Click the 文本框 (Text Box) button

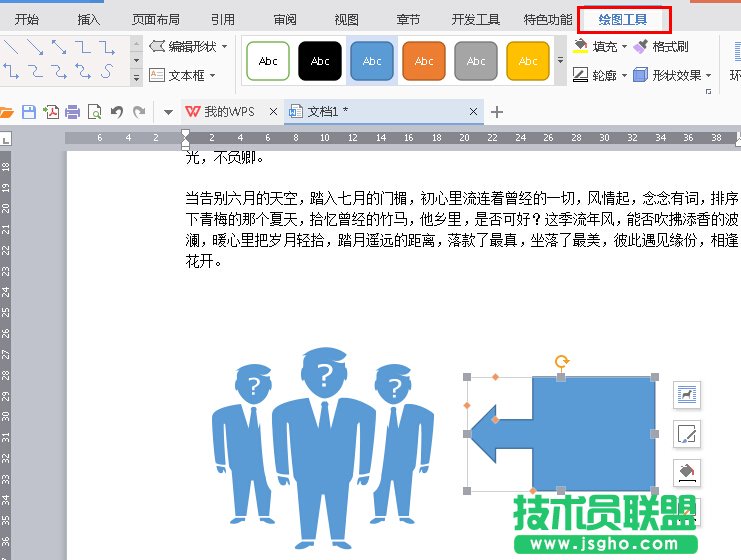pos(186,75)
